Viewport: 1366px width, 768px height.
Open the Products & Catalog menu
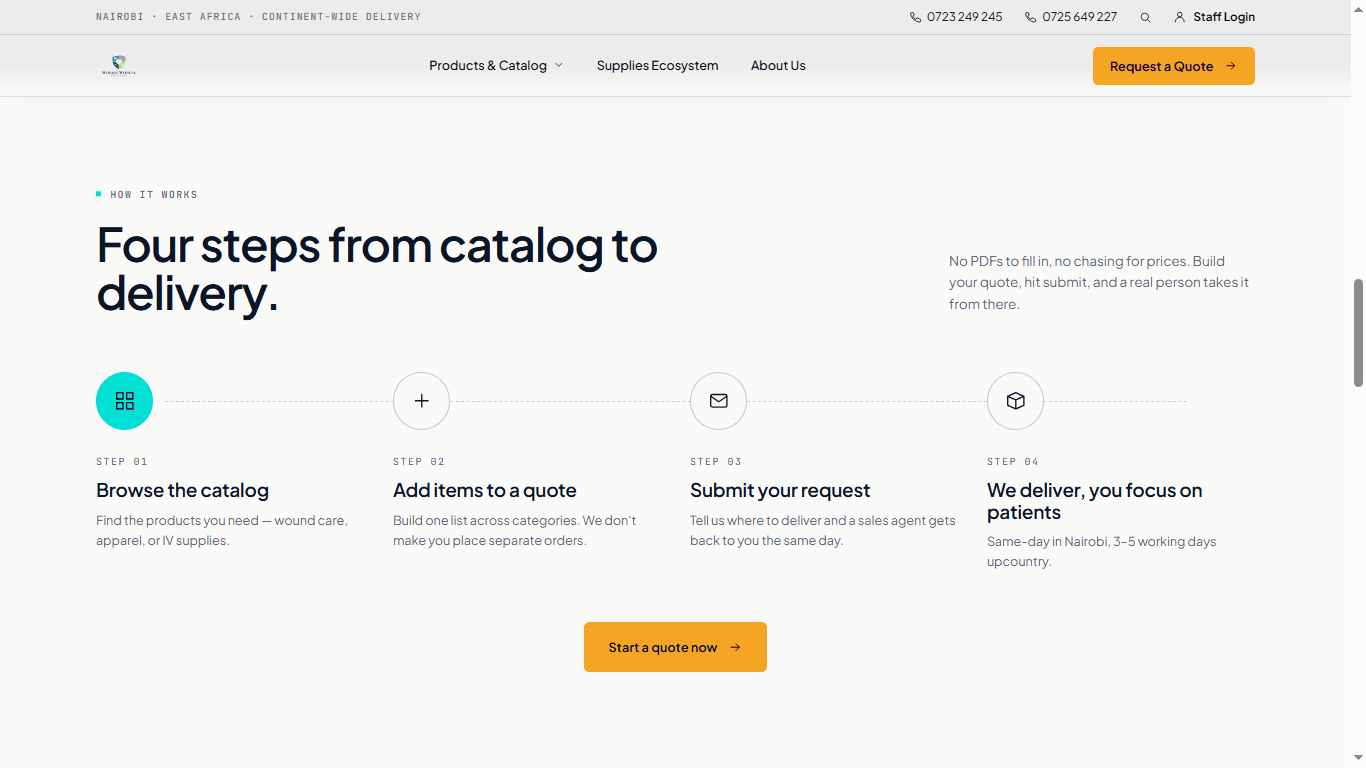click(496, 65)
